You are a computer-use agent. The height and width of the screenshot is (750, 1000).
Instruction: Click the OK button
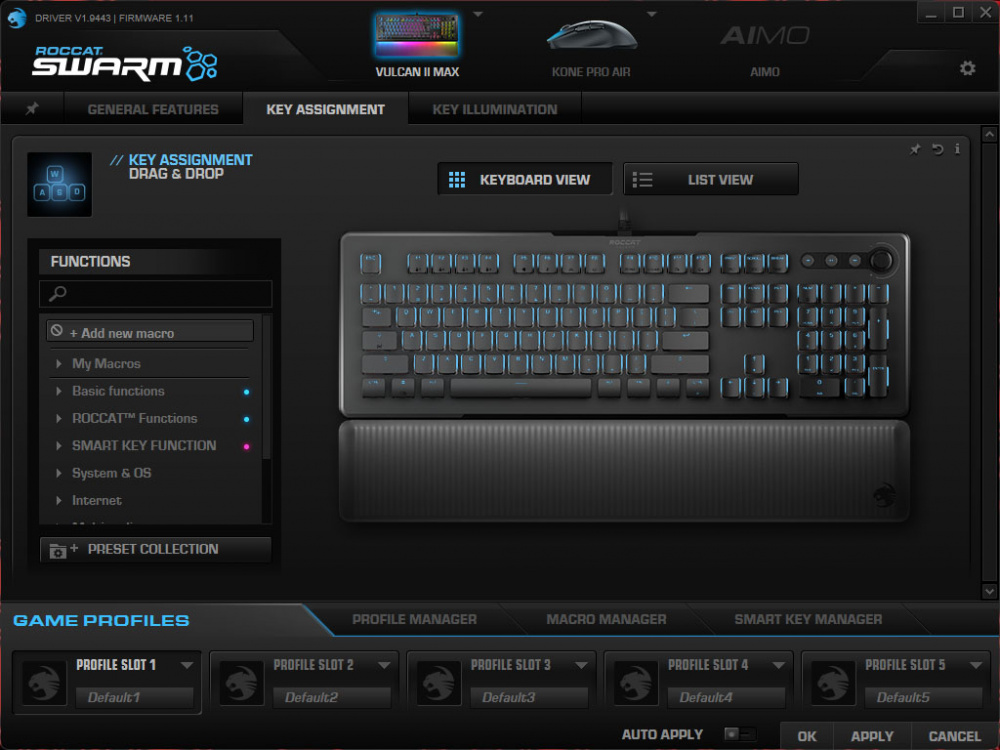807,736
